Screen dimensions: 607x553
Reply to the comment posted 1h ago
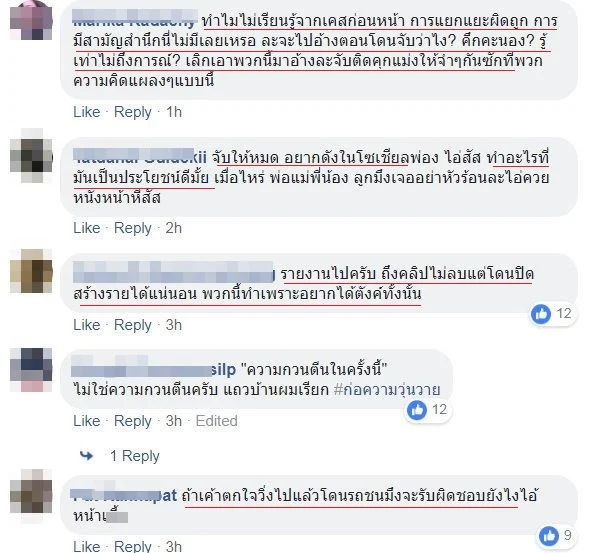click(132, 112)
